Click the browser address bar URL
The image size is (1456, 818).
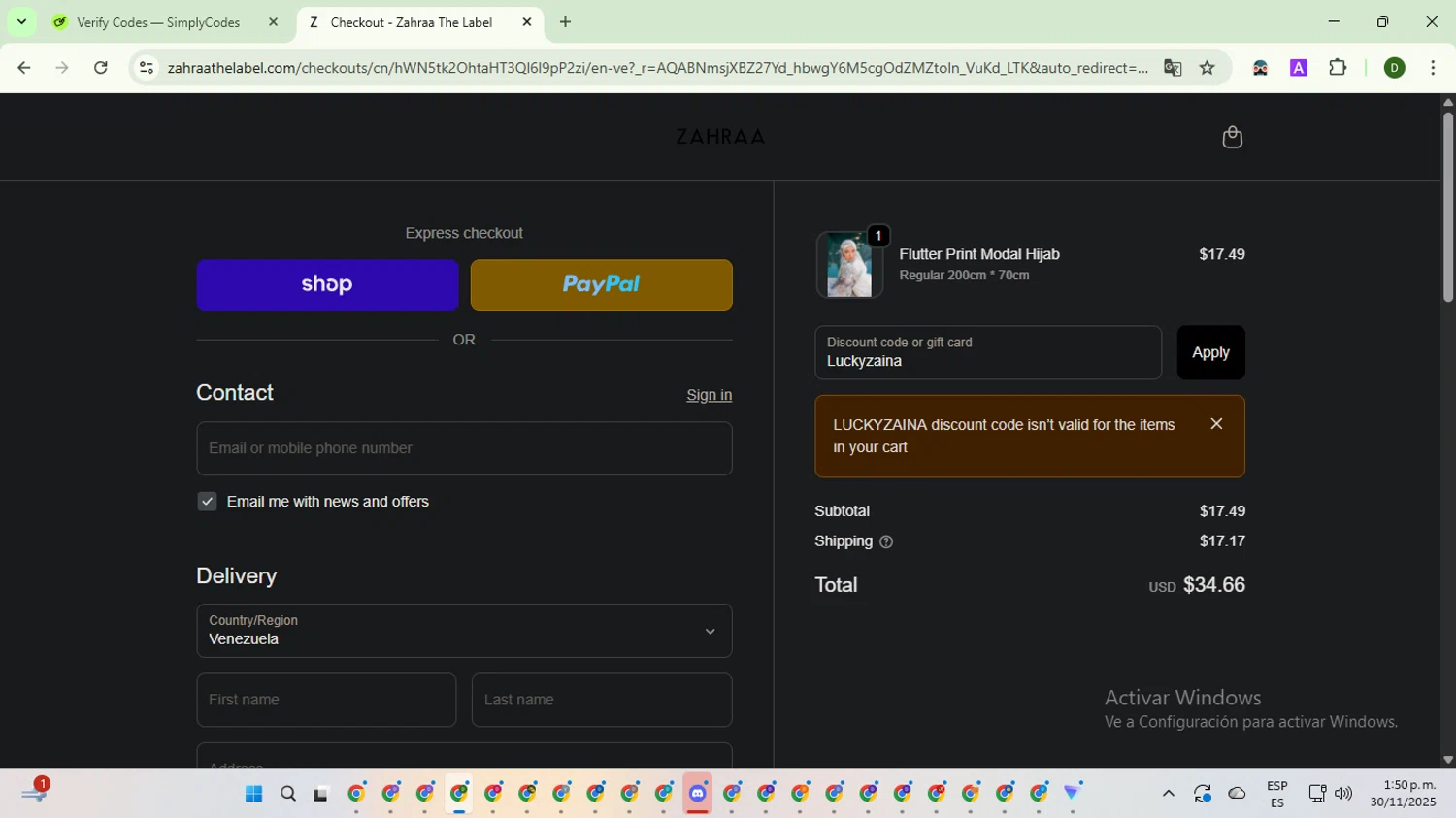[657, 68]
